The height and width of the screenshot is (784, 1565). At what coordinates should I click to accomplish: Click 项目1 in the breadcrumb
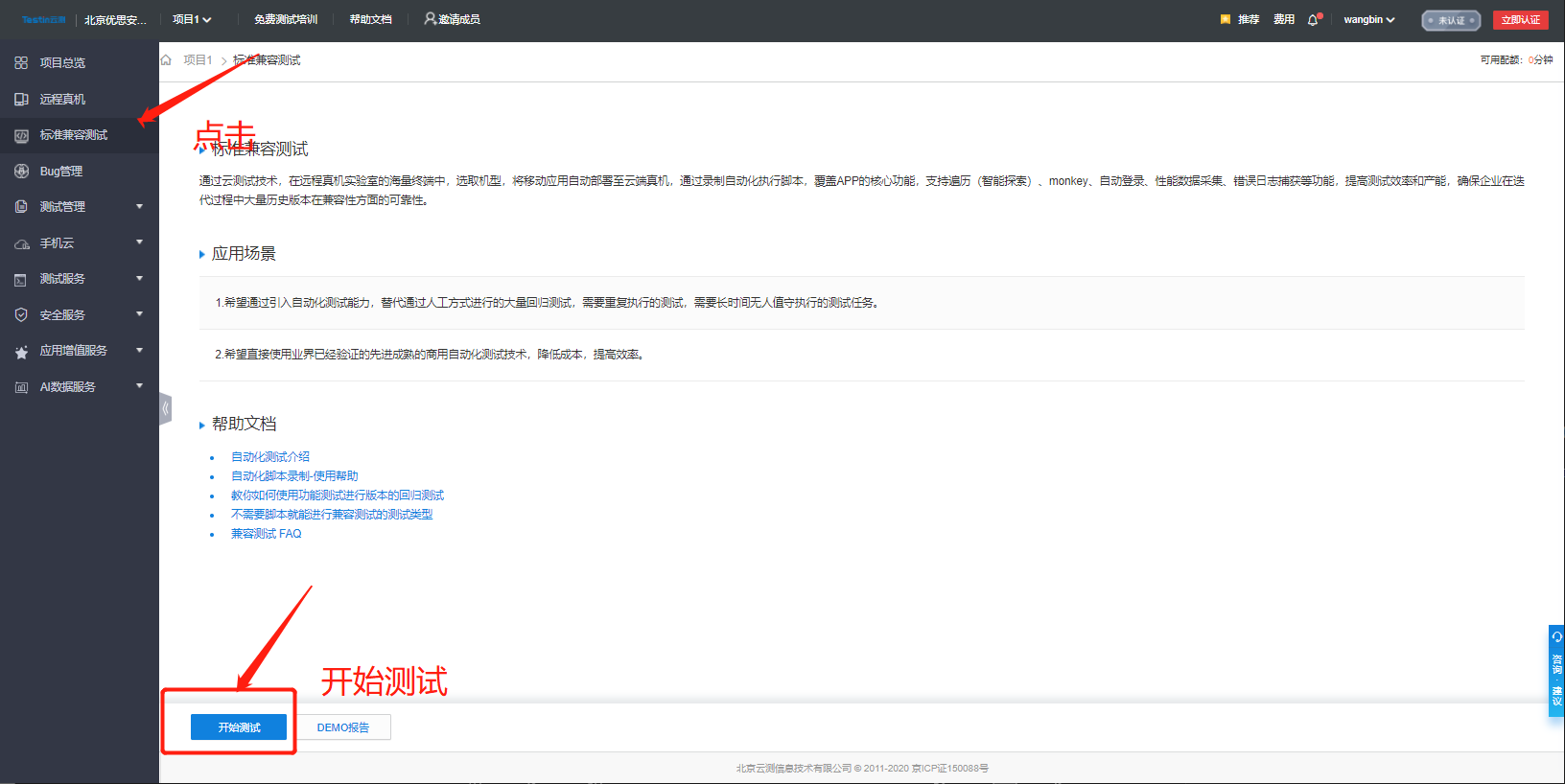pos(198,59)
